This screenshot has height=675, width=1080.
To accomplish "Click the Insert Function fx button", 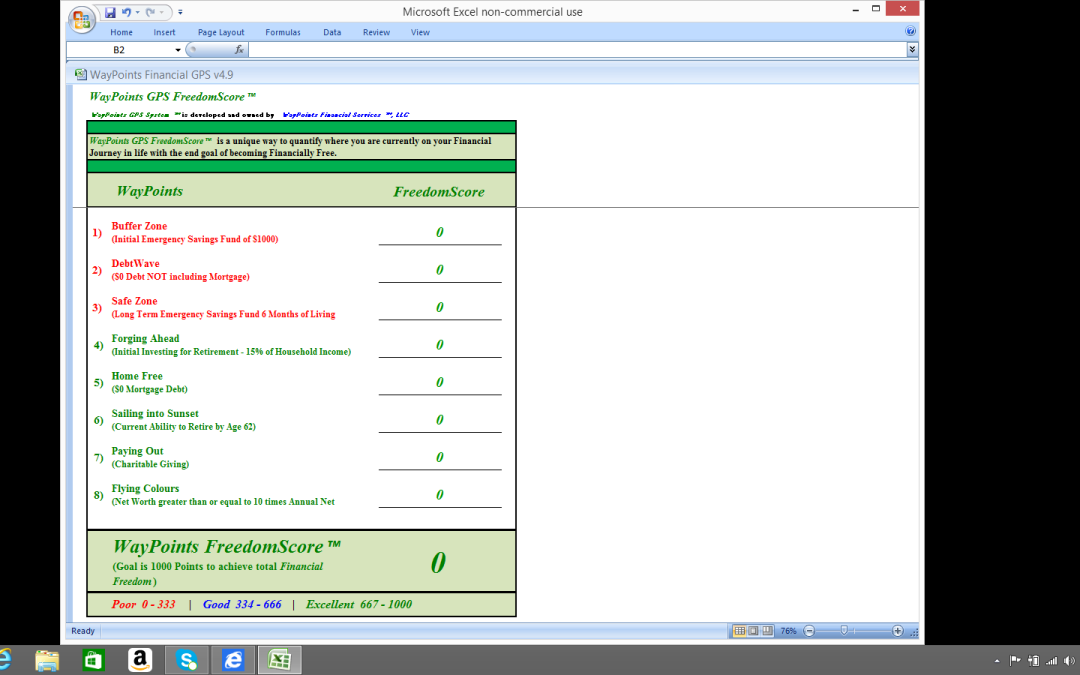I will [239, 50].
